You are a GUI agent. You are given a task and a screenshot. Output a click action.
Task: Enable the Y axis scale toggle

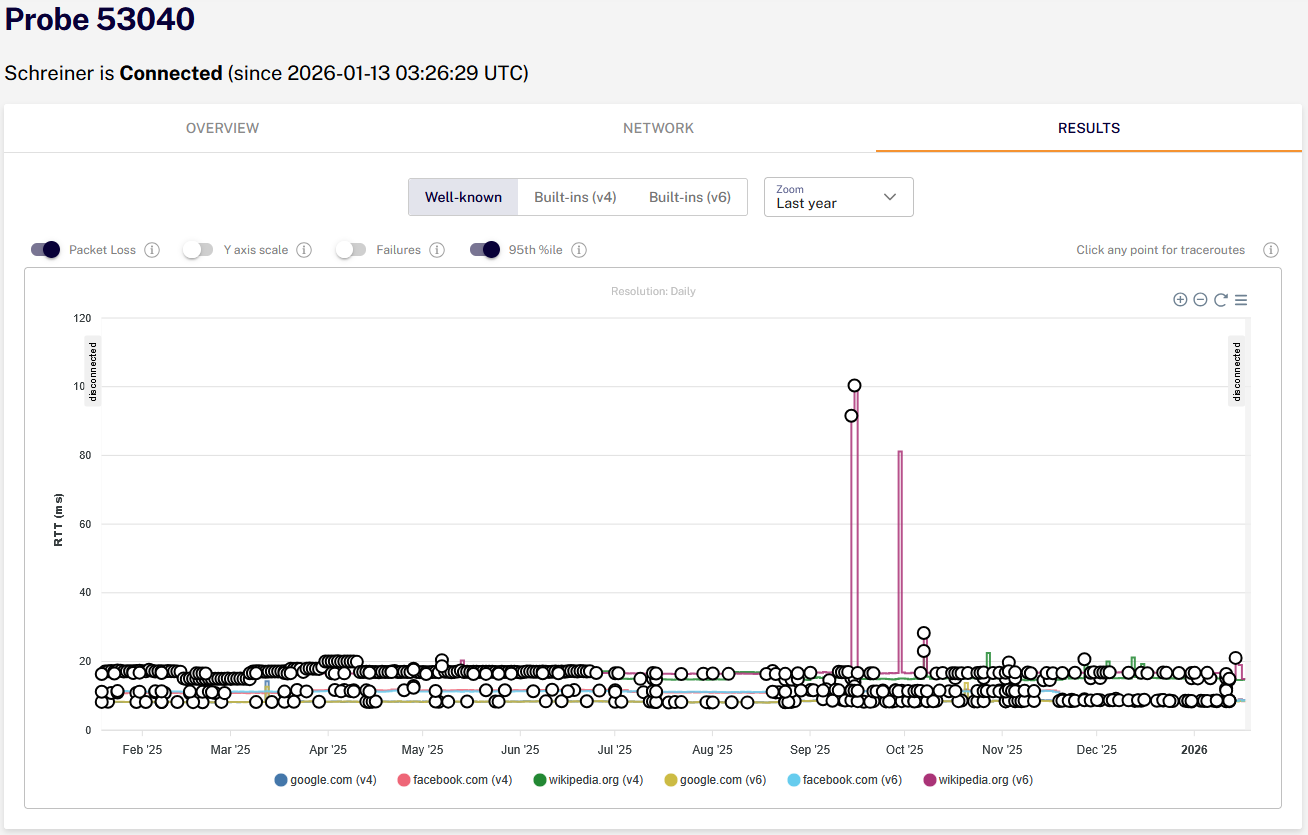tap(198, 250)
